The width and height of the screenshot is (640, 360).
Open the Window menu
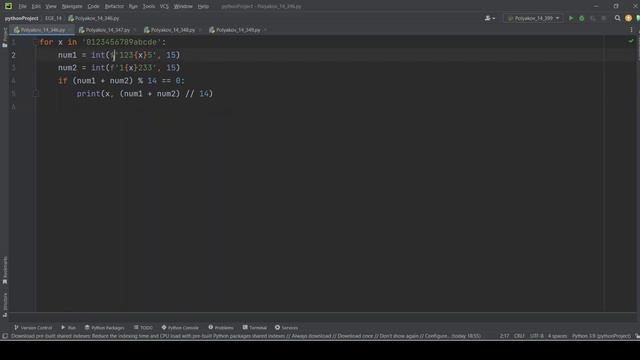tap(183, 6)
